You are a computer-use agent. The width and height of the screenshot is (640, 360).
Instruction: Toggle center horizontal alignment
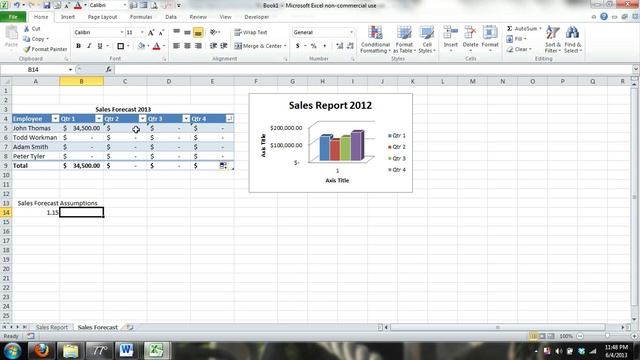point(187,46)
